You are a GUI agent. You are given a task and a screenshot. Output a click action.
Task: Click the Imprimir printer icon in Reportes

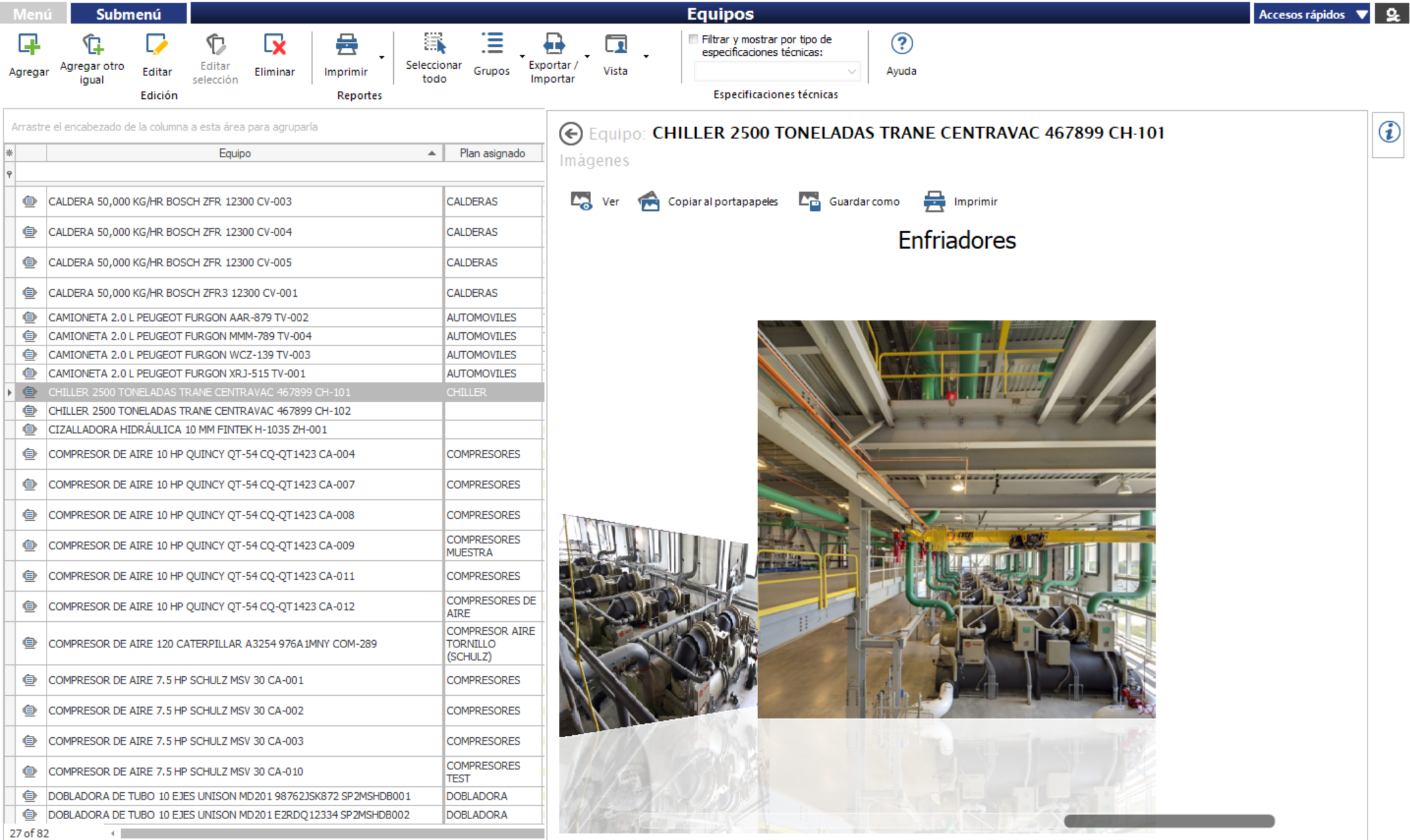click(346, 45)
